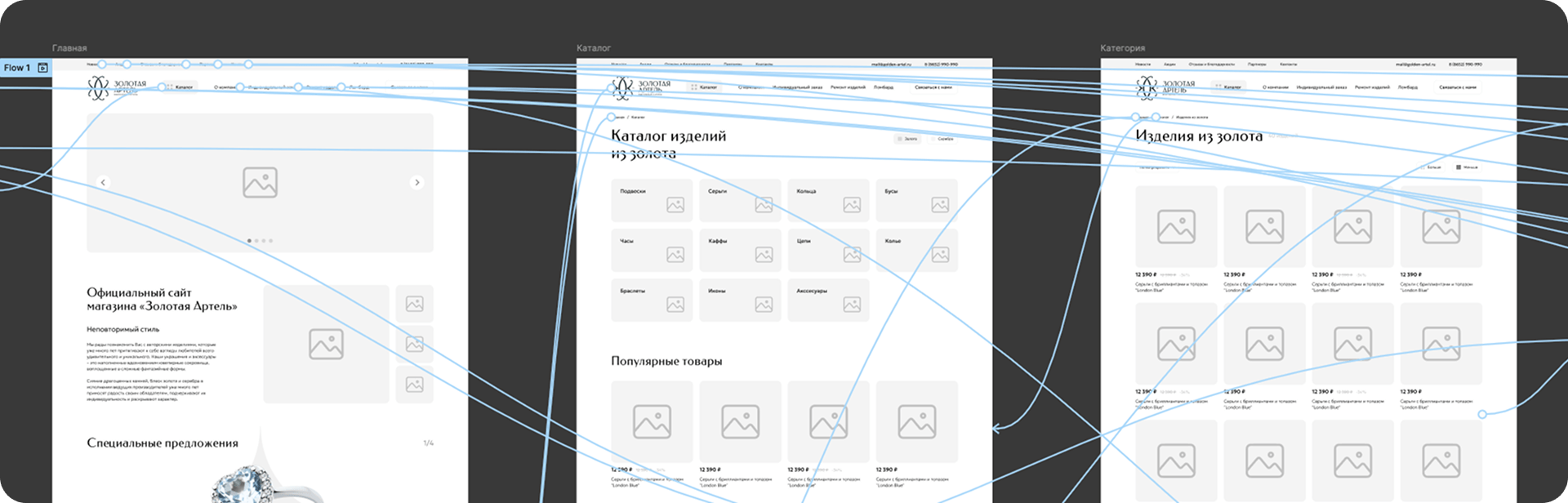Image resolution: width=1568 pixels, height=503 pixels.
Task: Select the Неповторимый стиль subheading
Action: pyautogui.click(x=122, y=329)
